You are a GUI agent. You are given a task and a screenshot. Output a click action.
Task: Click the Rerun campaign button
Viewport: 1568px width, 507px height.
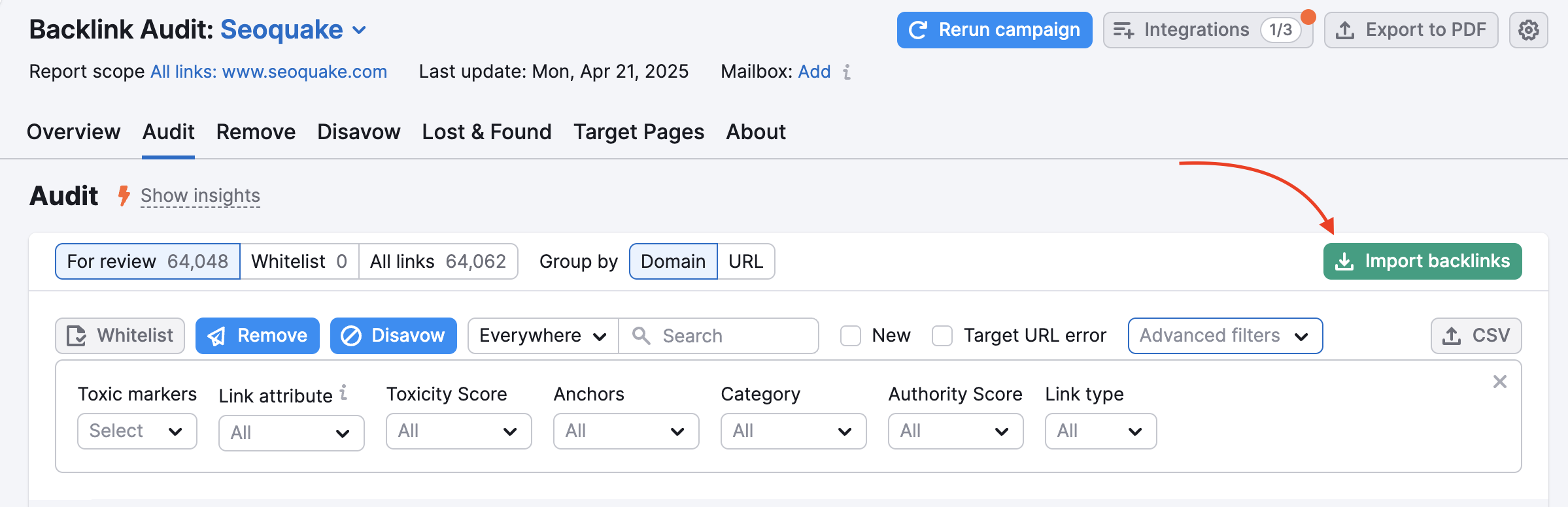coord(994,30)
